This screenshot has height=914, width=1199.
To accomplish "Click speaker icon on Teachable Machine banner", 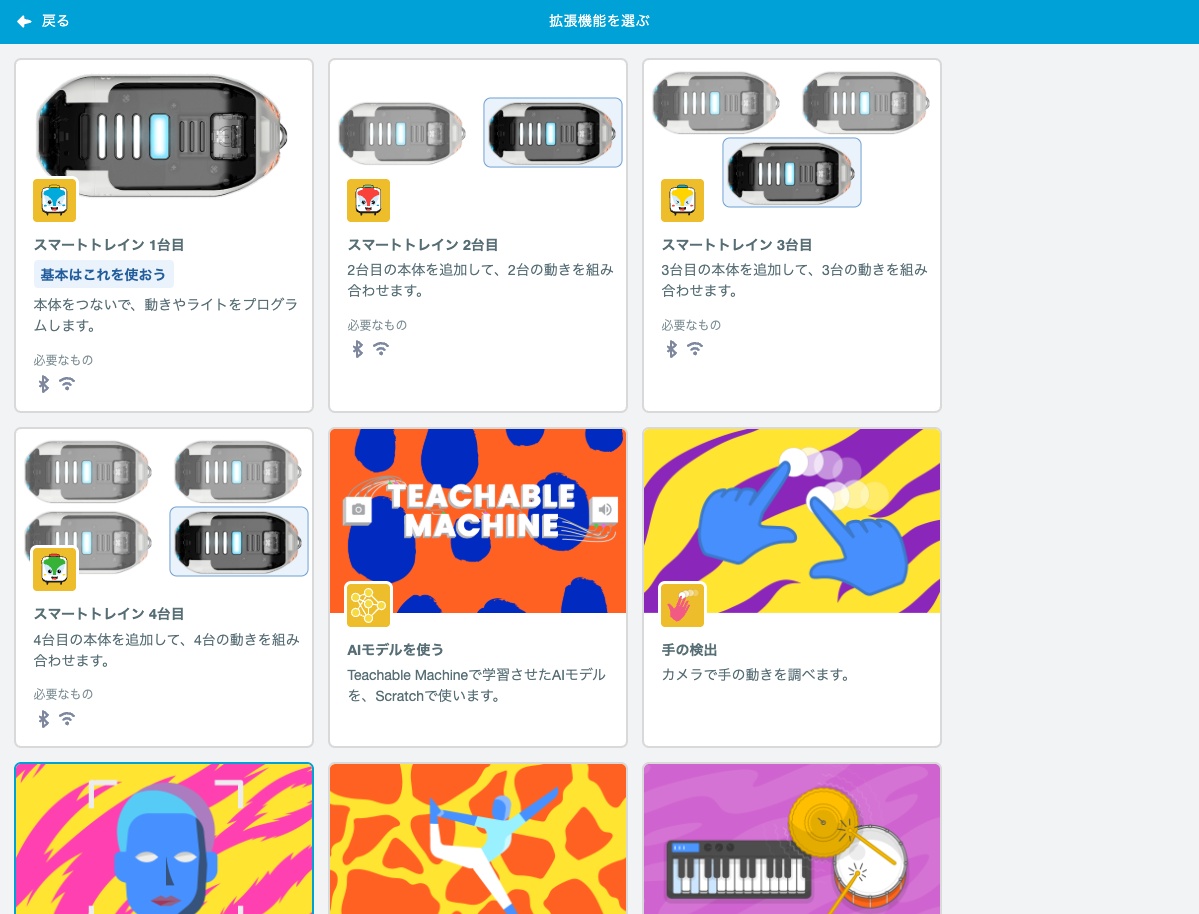I will coord(605,509).
